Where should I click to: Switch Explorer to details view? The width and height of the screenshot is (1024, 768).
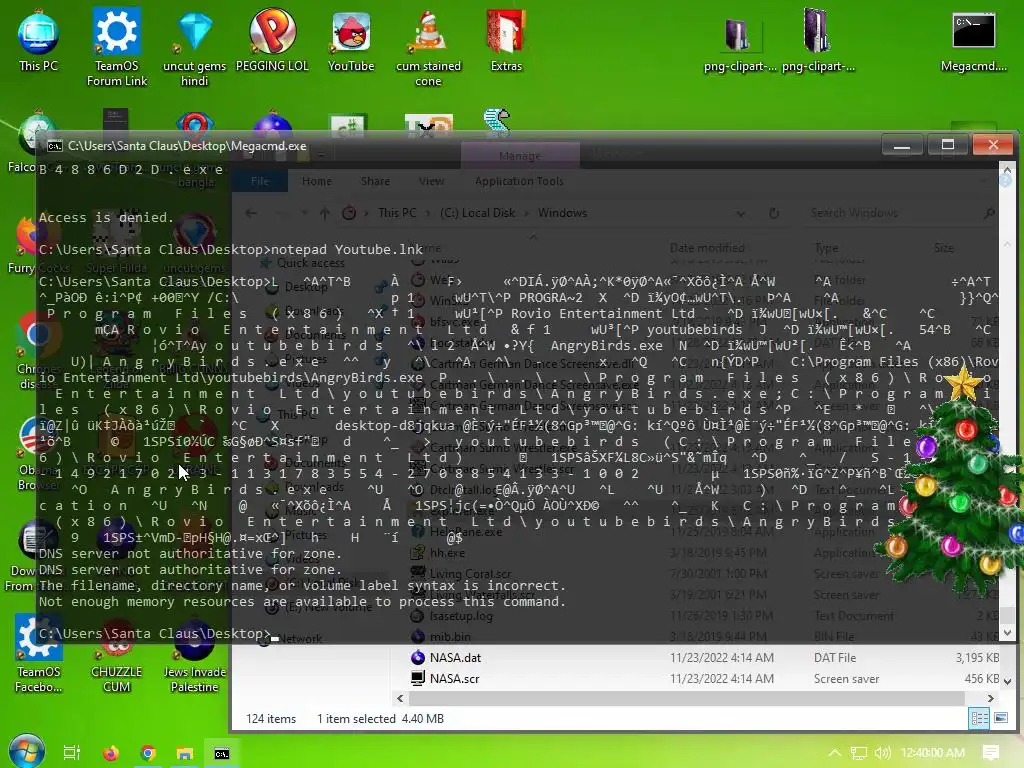click(x=980, y=718)
